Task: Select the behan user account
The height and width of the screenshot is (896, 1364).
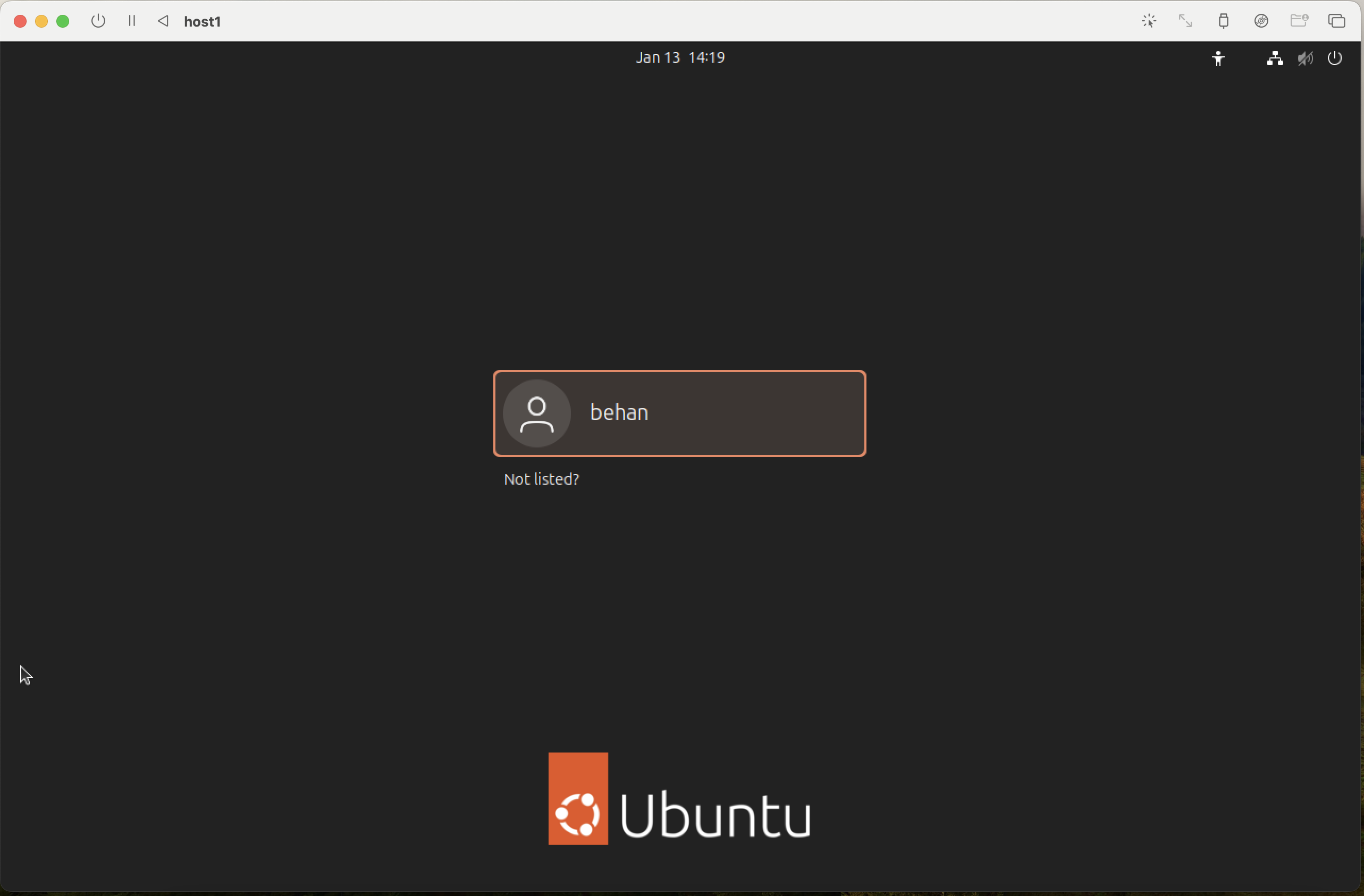Action: [x=679, y=413]
